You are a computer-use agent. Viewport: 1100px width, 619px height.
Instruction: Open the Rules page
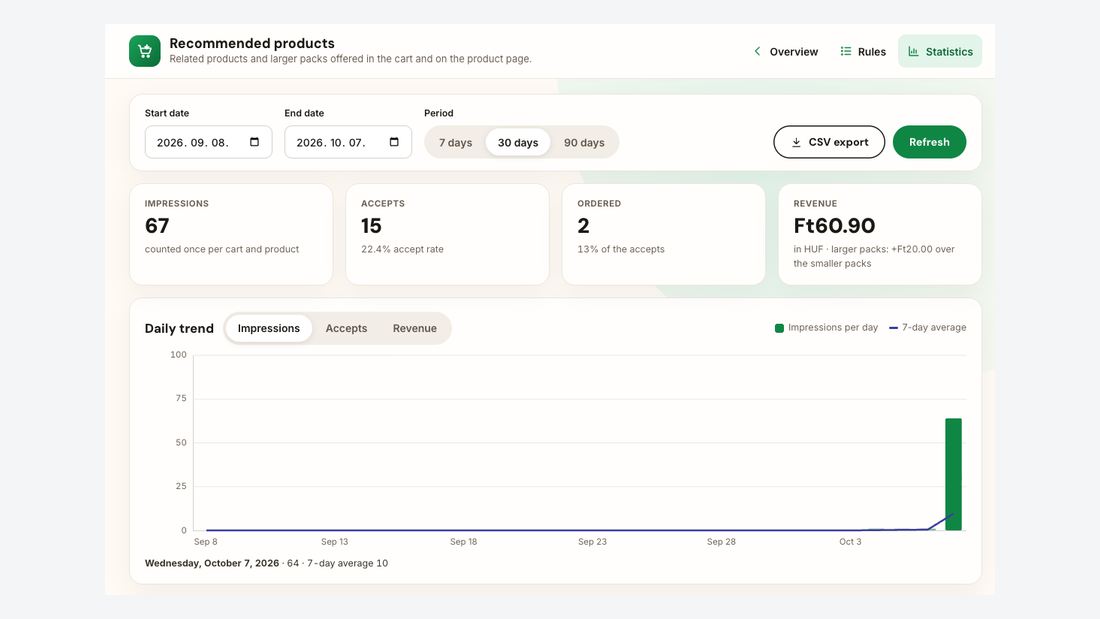click(x=863, y=51)
